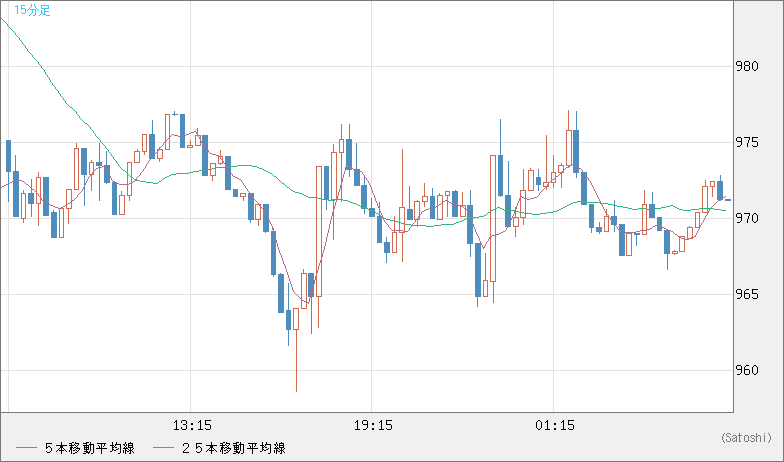The image size is (784, 462).
Task: Select the 975 price axis label
Action: pos(746,142)
